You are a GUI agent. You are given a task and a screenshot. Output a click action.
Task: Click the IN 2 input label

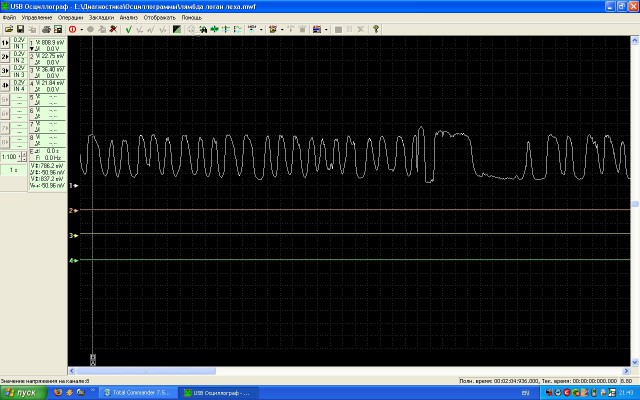click(19, 60)
